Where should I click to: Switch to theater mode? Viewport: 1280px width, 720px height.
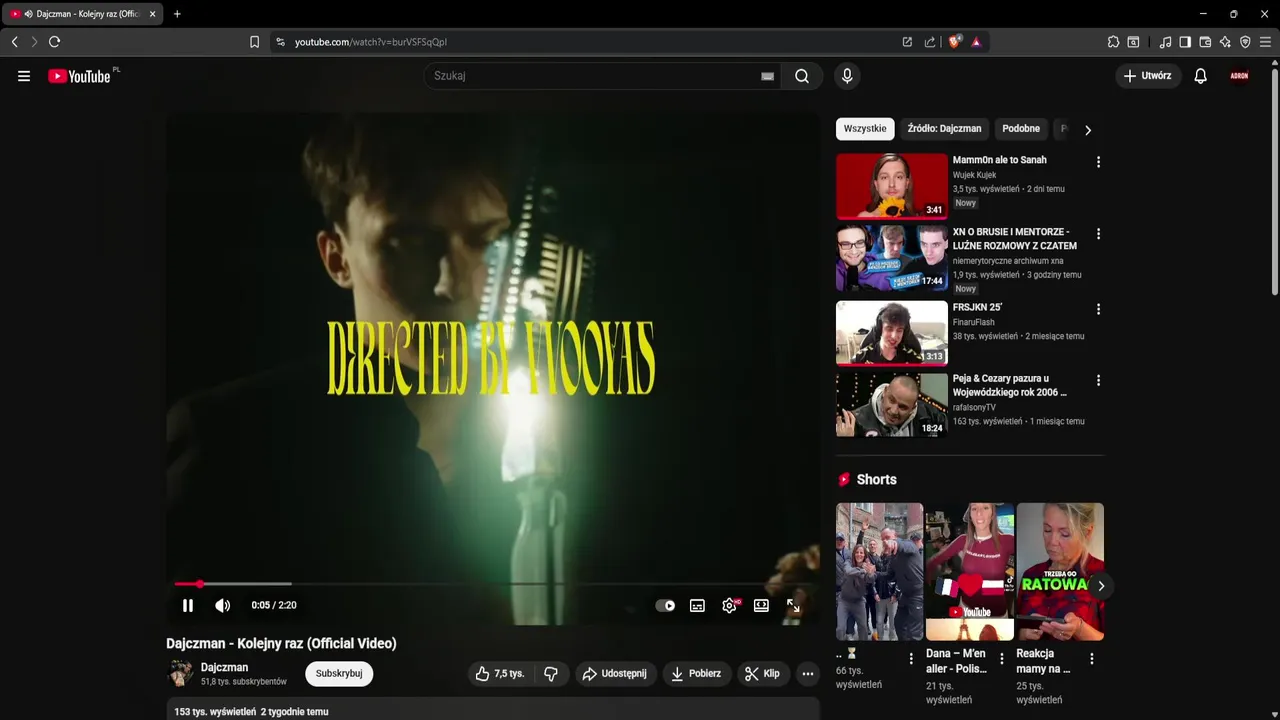(761, 605)
